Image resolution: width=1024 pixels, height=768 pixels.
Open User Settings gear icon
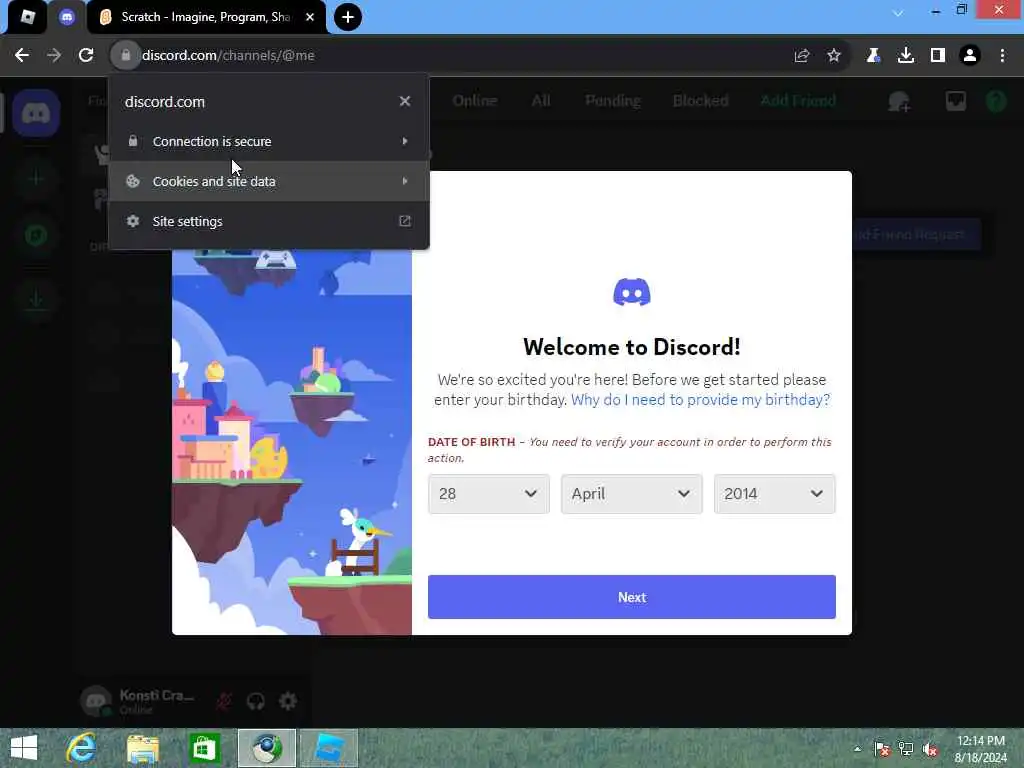coord(288,701)
